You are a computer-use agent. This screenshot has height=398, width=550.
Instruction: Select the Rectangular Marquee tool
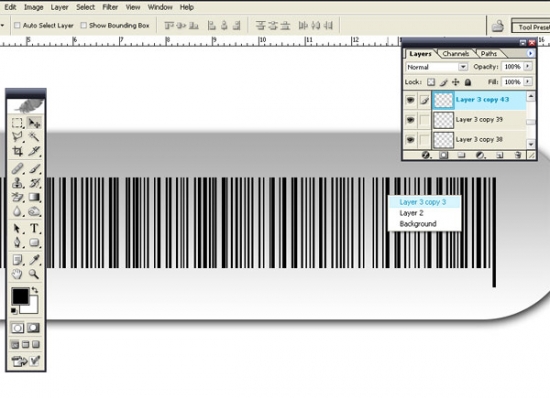tap(17, 123)
